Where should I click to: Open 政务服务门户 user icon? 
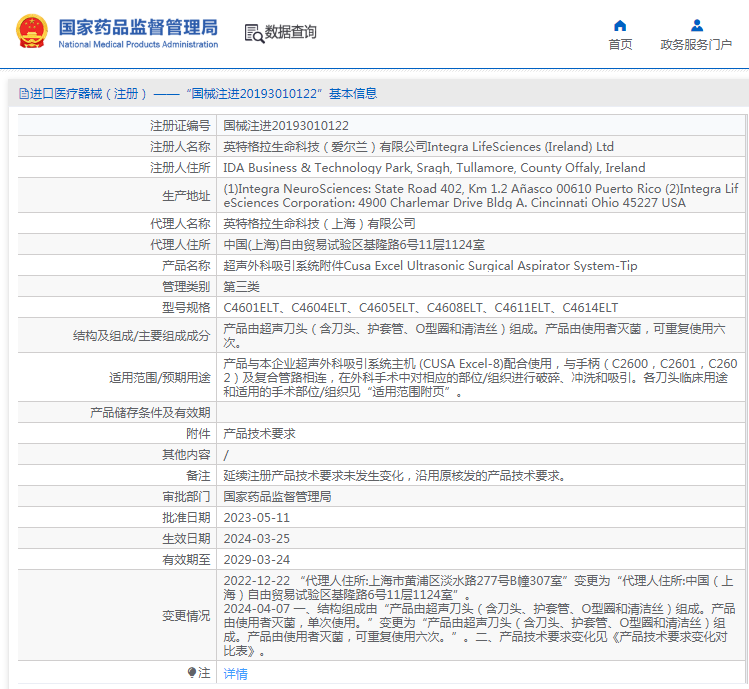pyautogui.click(x=697, y=25)
